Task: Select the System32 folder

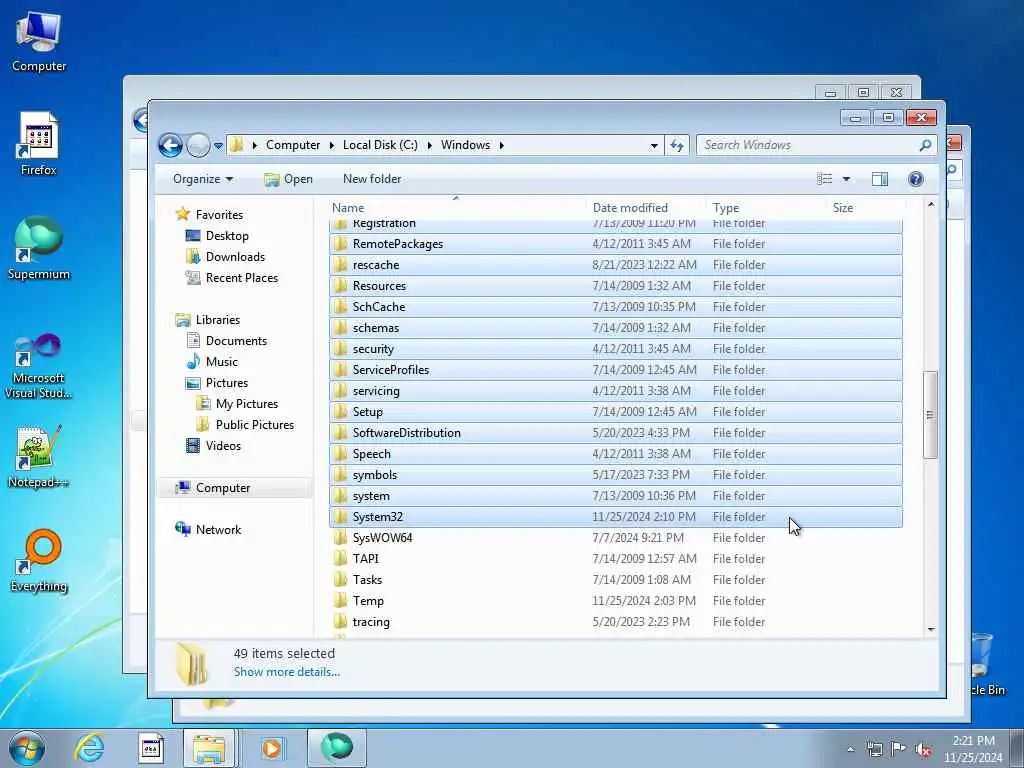Action: (616, 517)
